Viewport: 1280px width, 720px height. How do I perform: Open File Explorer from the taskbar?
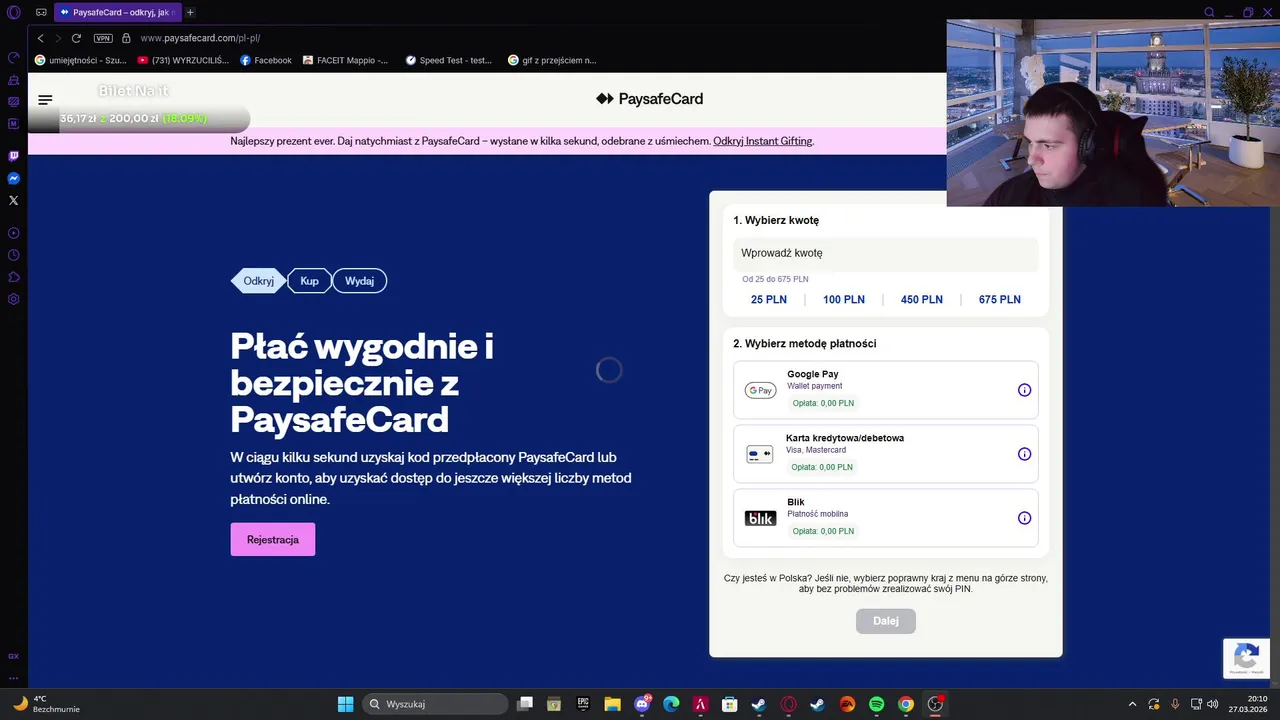(612, 704)
